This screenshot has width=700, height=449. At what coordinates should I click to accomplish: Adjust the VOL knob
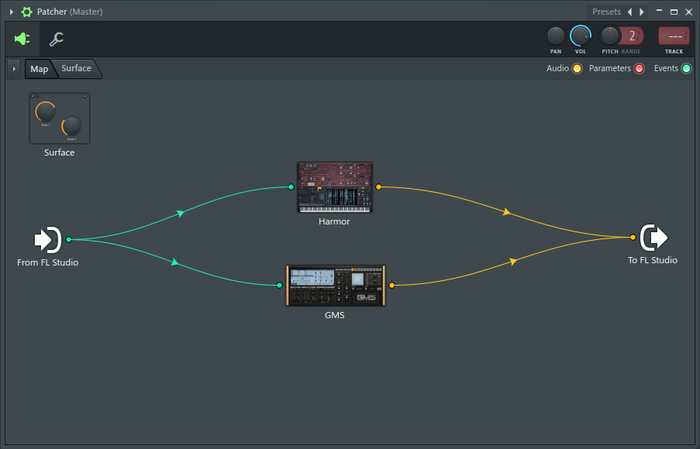tap(580, 36)
